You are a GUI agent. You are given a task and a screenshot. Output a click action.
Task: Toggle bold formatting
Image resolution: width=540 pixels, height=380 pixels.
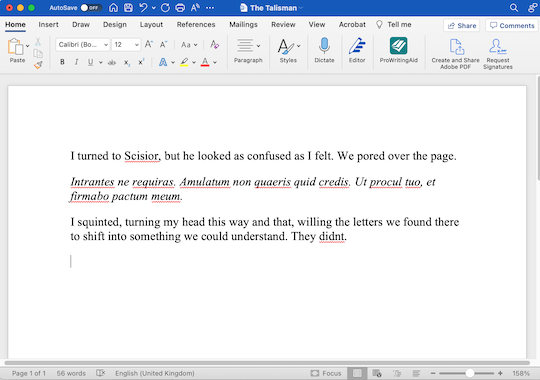[x=62, y=62]
